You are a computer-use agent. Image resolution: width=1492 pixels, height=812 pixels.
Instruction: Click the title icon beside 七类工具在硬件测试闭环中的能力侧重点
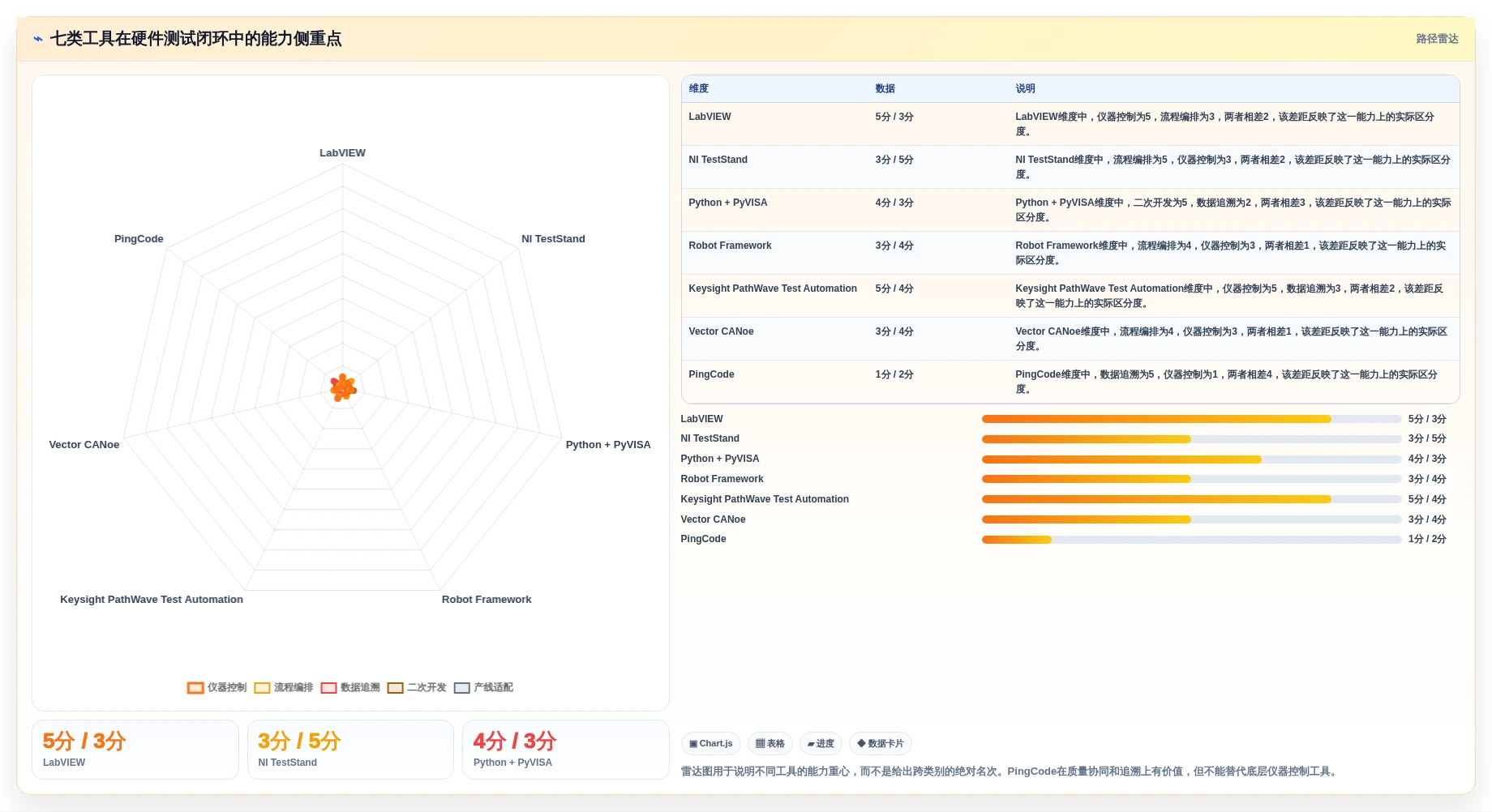tap(38, 39)
